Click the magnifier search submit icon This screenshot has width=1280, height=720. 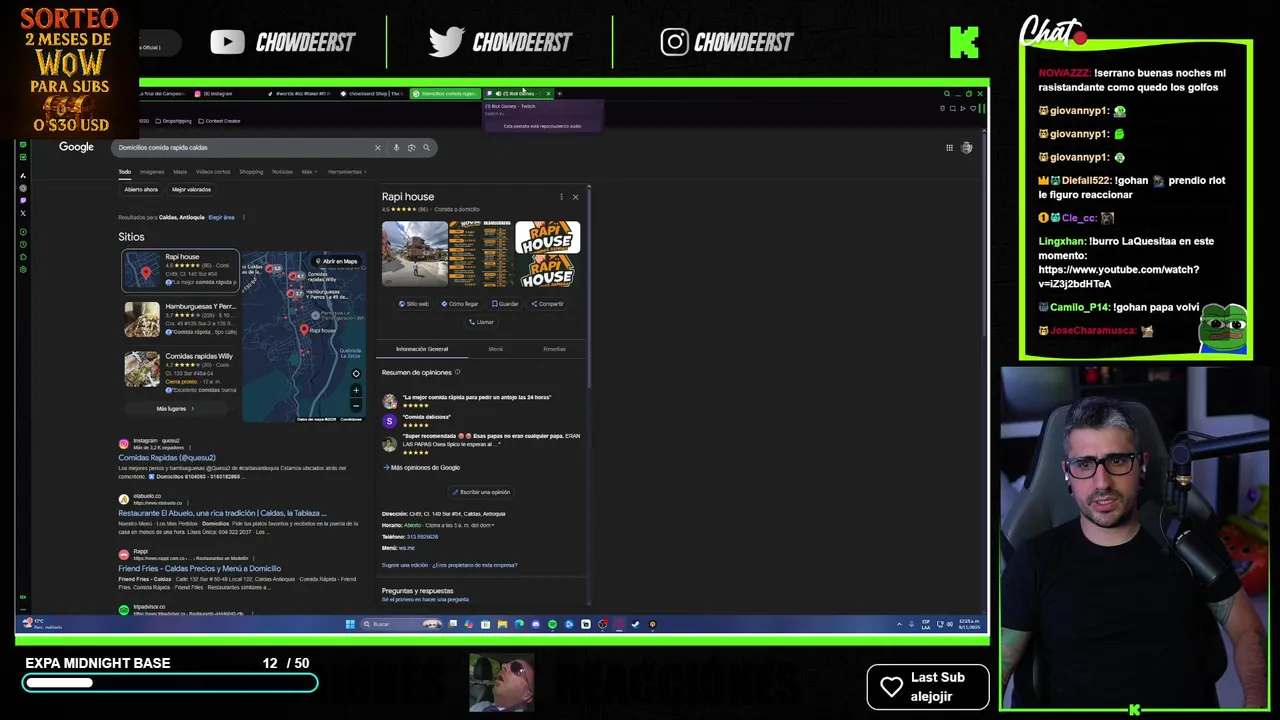pyautogui.click(x=426, y=148)
